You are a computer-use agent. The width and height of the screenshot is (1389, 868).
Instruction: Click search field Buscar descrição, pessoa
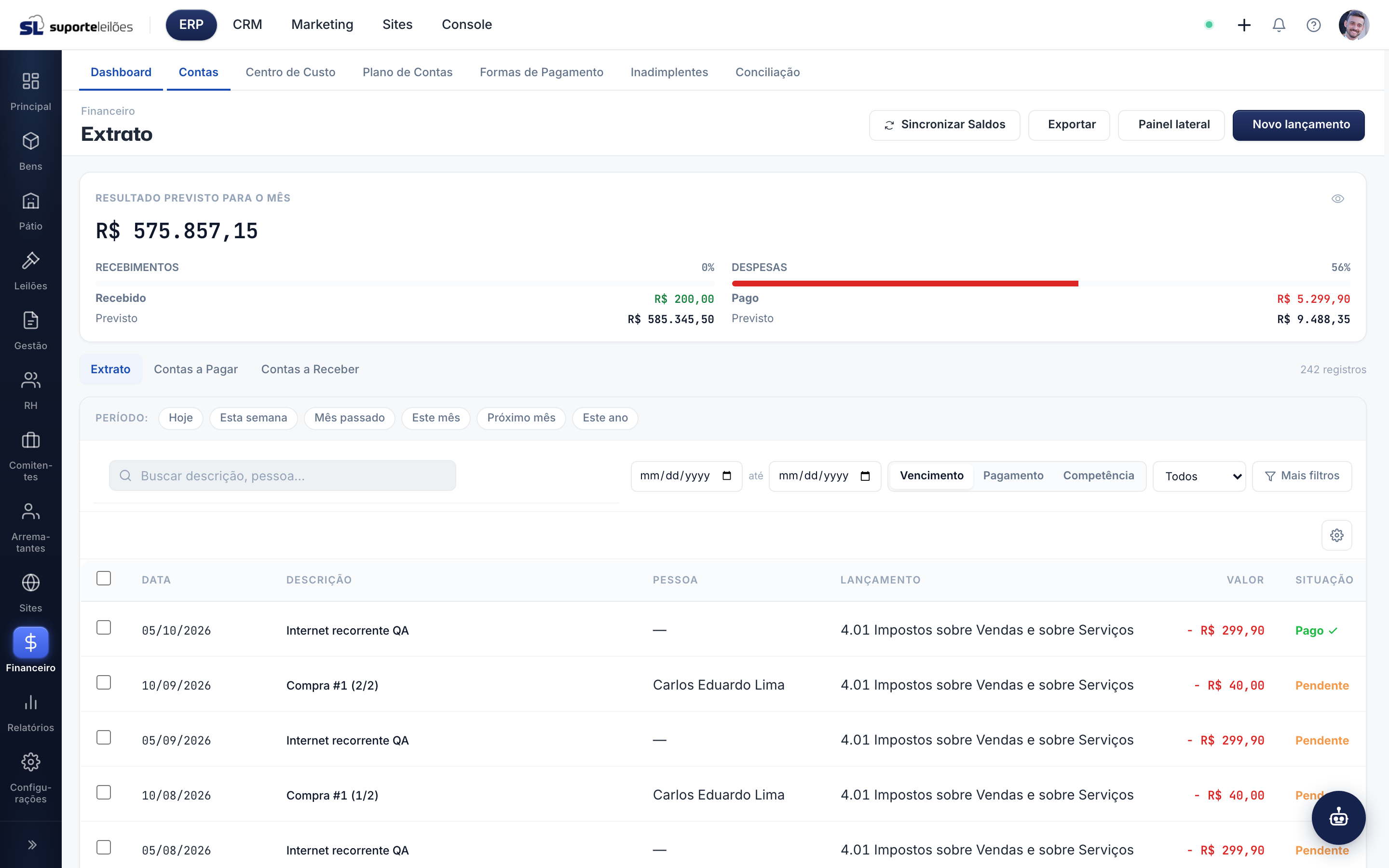click(283, 475)
